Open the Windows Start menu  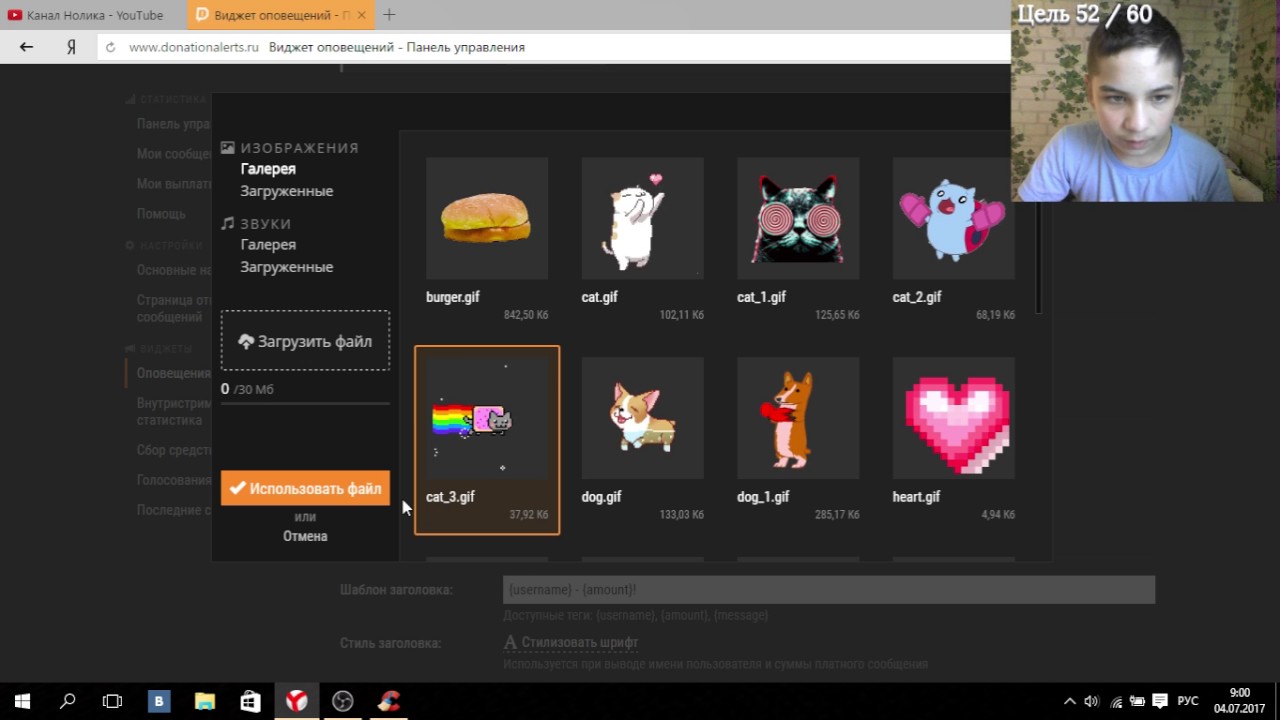[x=22, y=701]
